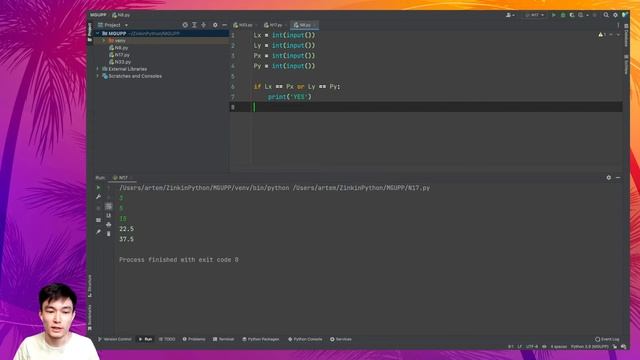Click the JetBrains Toolbox icon in top-right corner

624,15
